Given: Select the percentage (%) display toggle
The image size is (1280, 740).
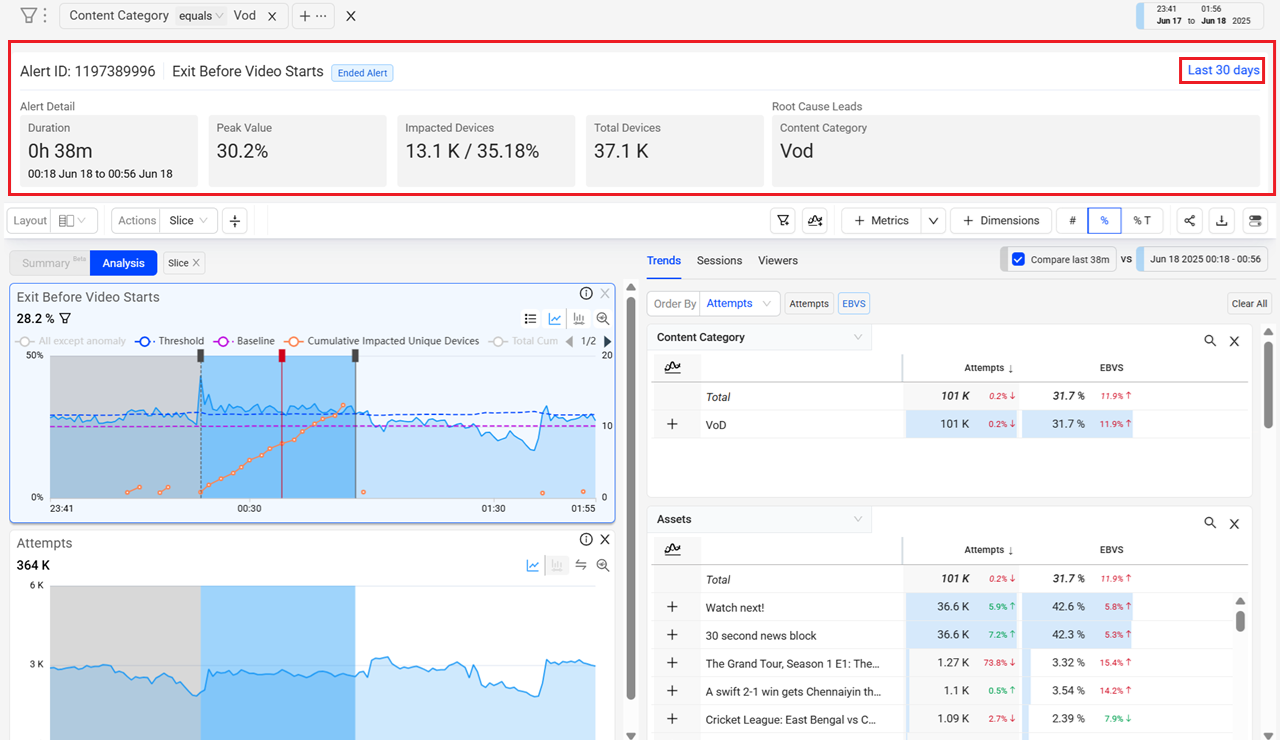Looking at the screenshot, I should click(x=1104, y=221).
